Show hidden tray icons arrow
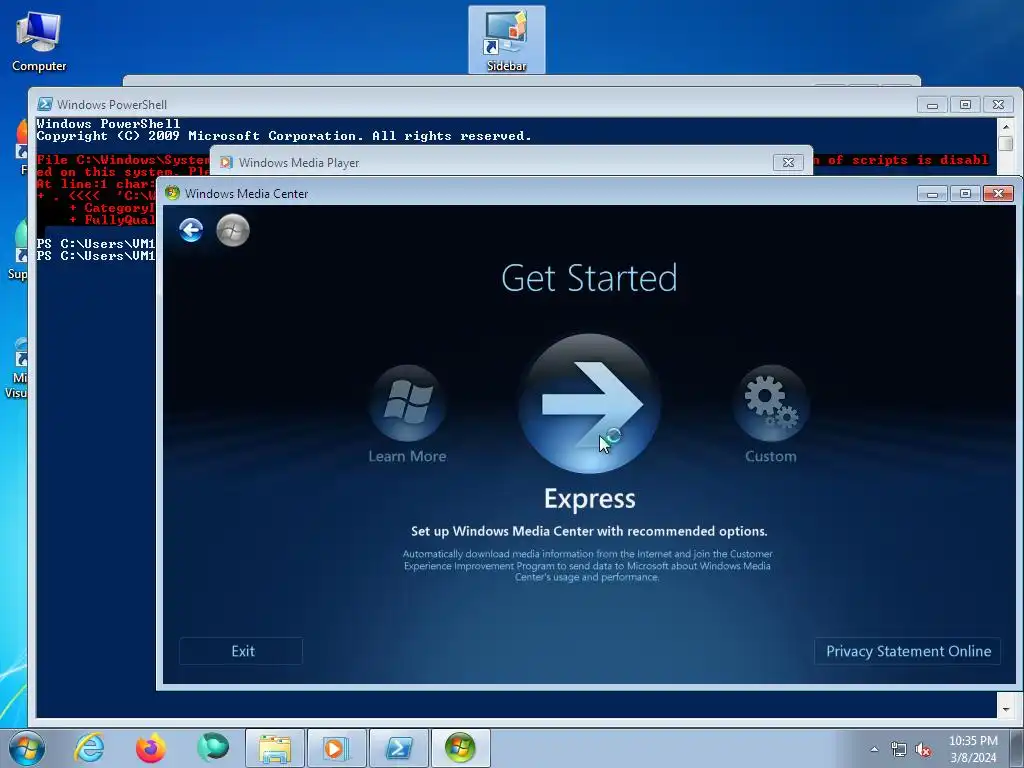Viewport: 1024px width, 768px height. [x=874, y=749]
